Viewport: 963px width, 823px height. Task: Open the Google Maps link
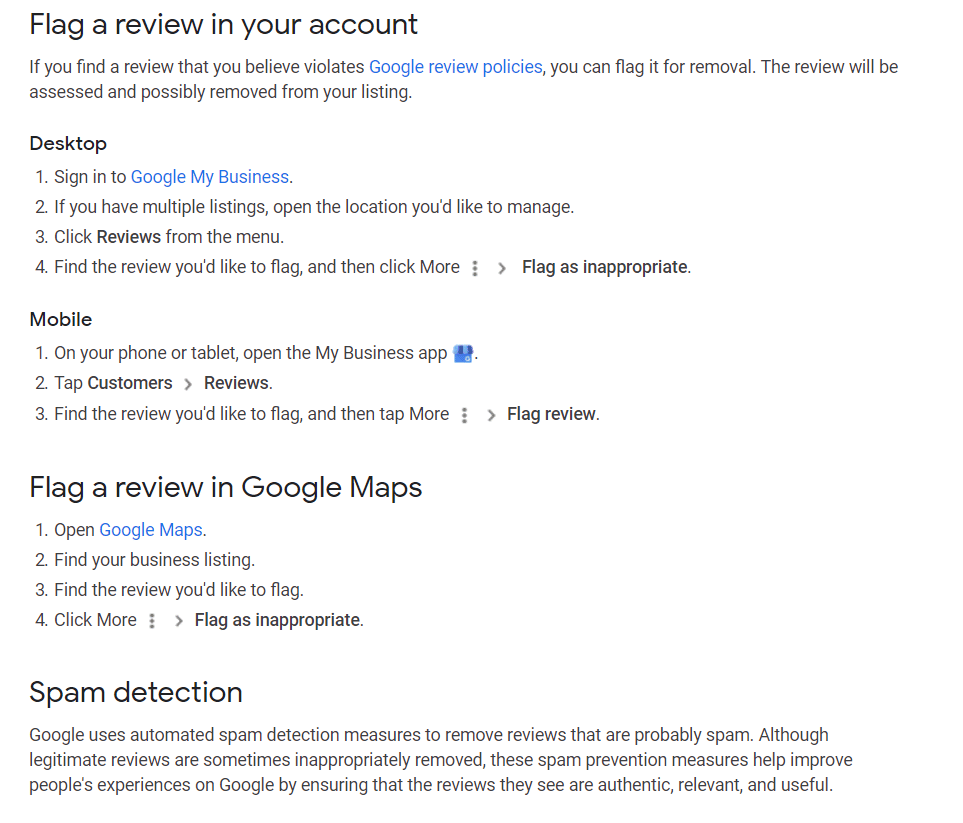(x=150, y=529)
